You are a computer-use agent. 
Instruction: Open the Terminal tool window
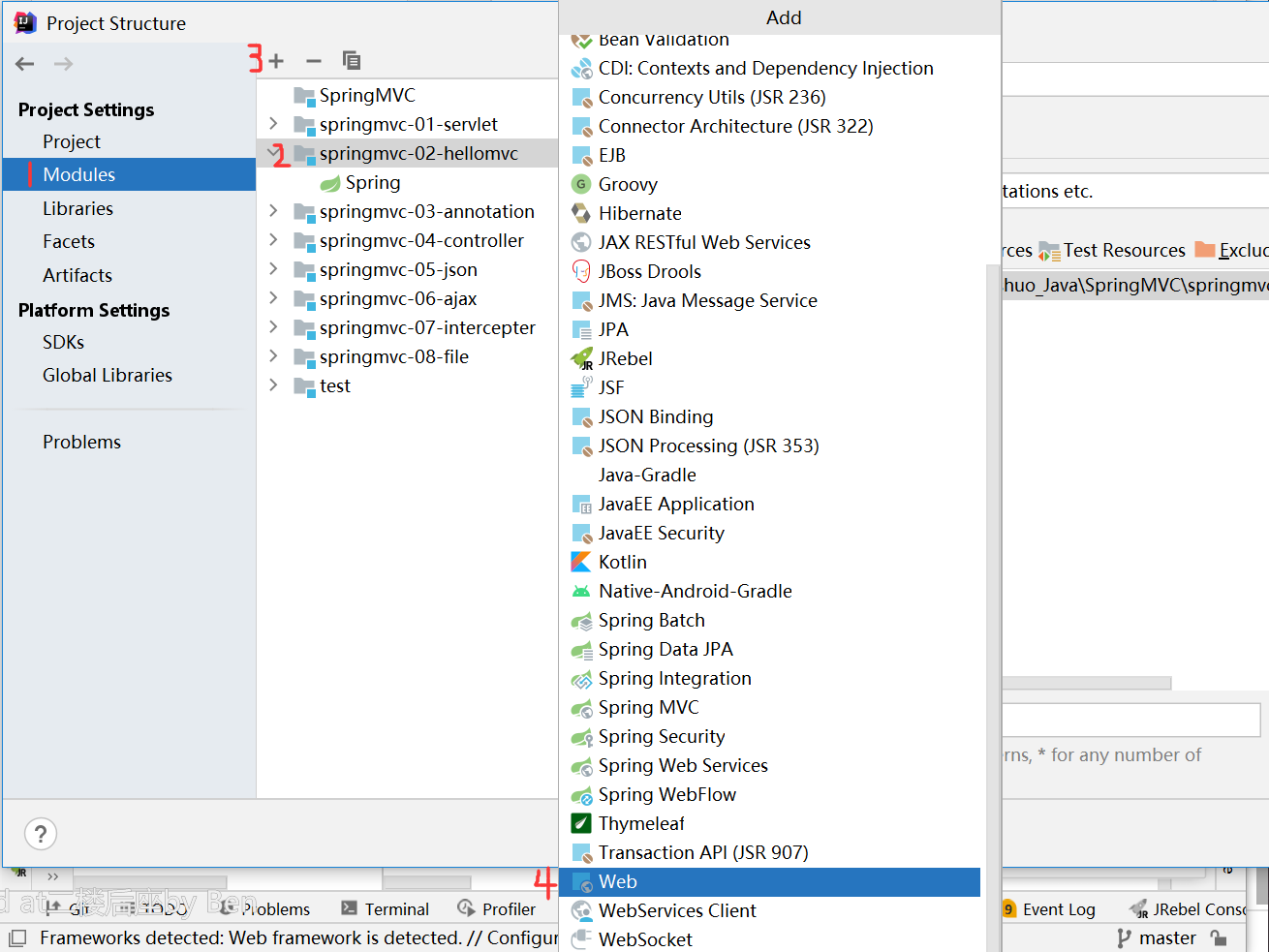(386, 908)
